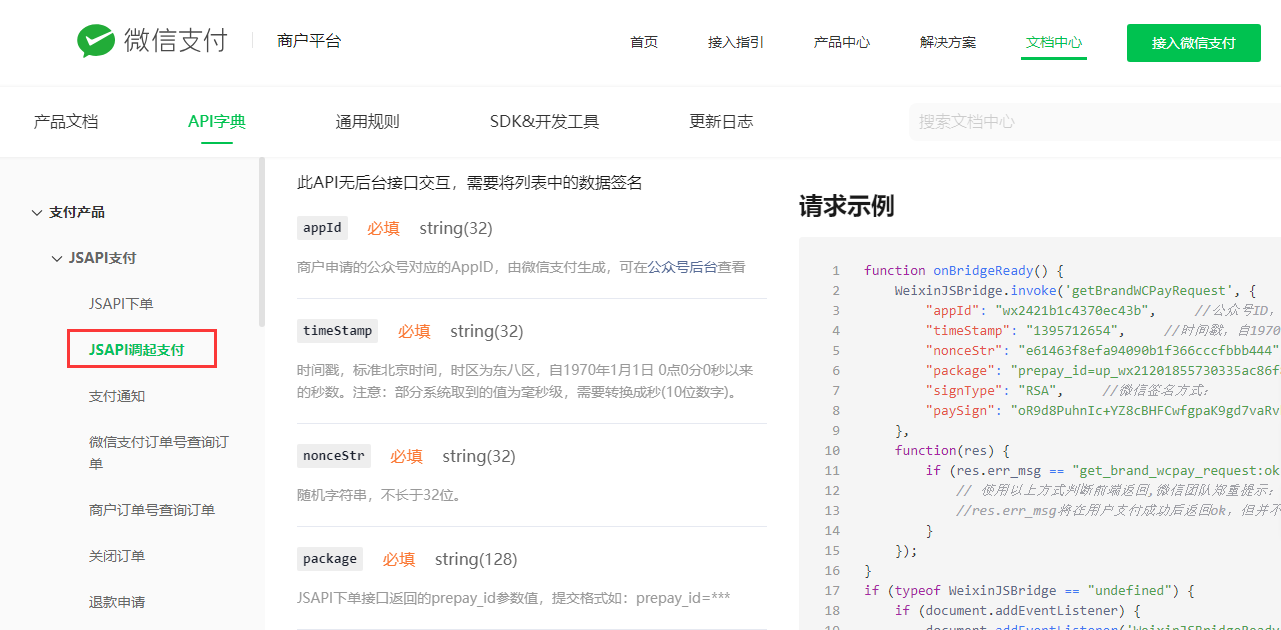Collapse the 支付产品 chevron

(x=38, y=212)
